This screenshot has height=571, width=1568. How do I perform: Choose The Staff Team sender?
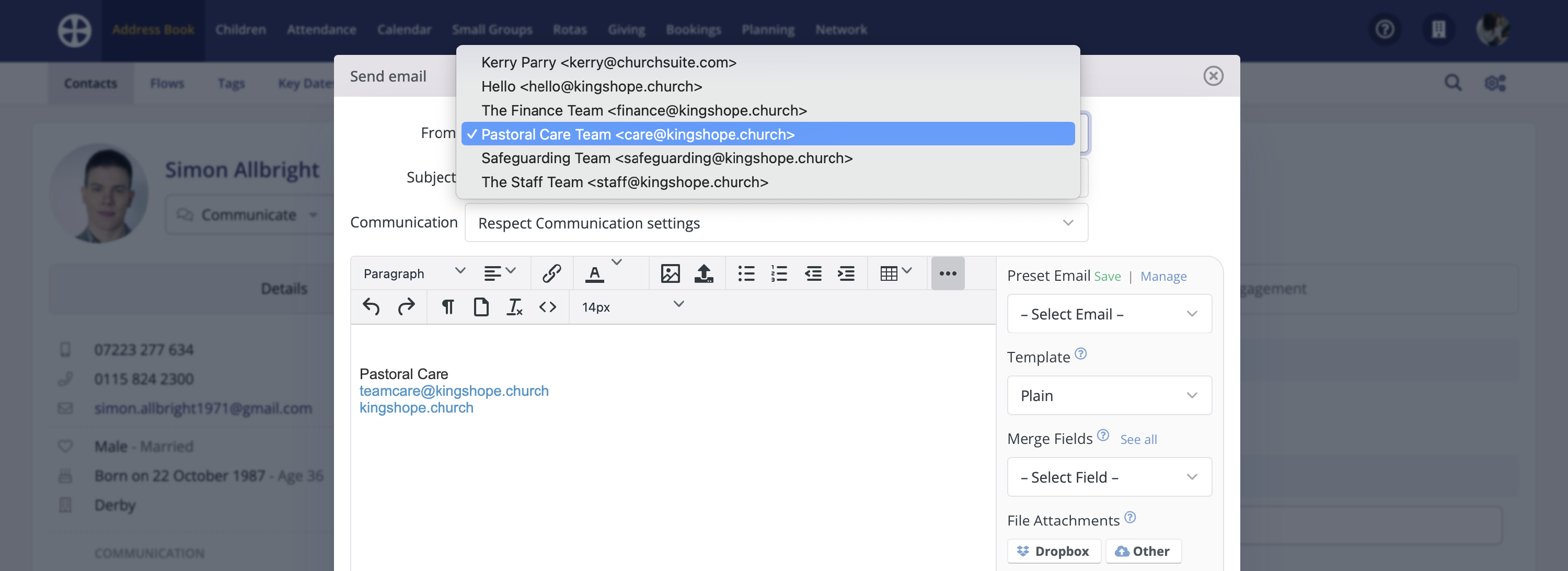pyautogui.click(x=768, y=182)
